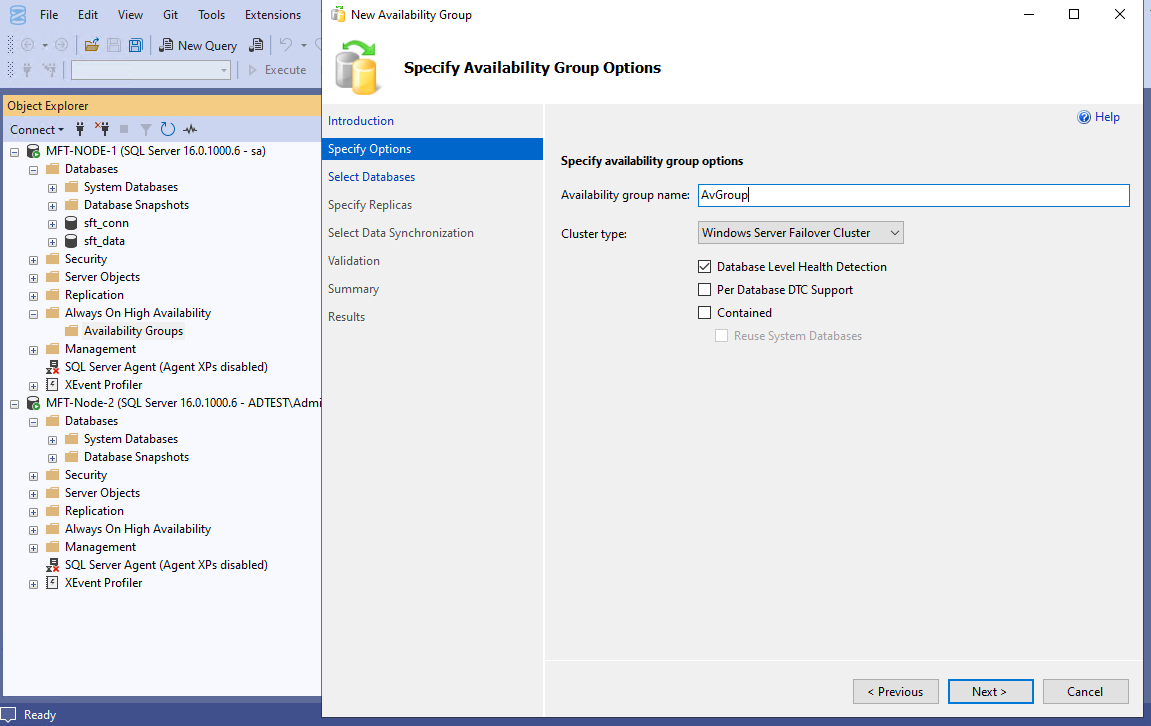
Task: Expand the sft_conn database node
Action: pos(52,224)
